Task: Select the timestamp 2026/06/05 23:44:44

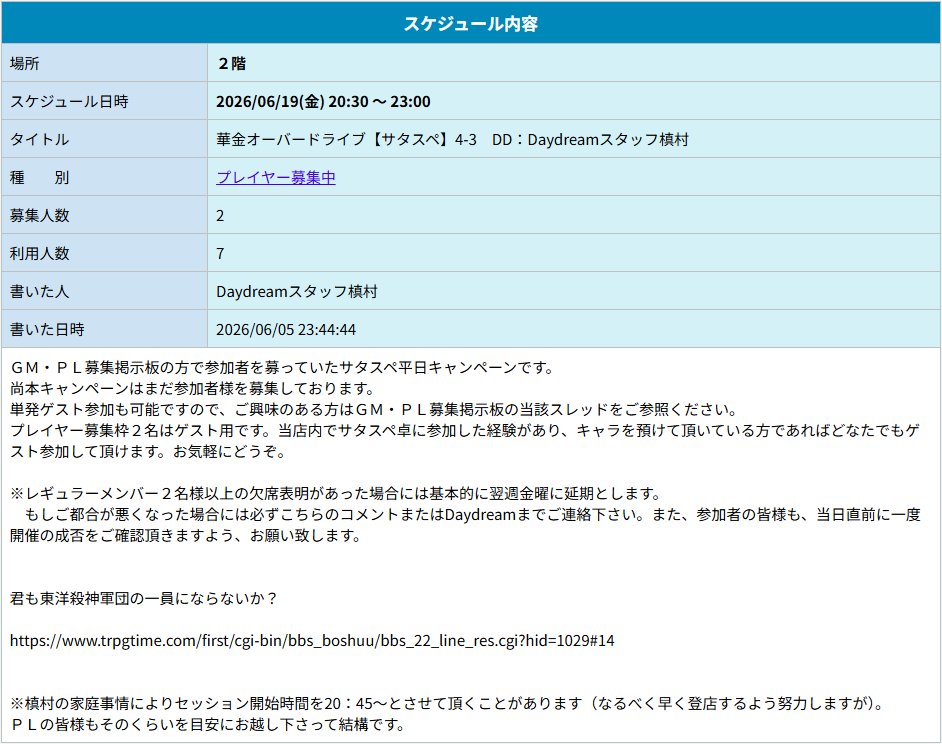Action: pyautogui.click(x=286, y=329)
